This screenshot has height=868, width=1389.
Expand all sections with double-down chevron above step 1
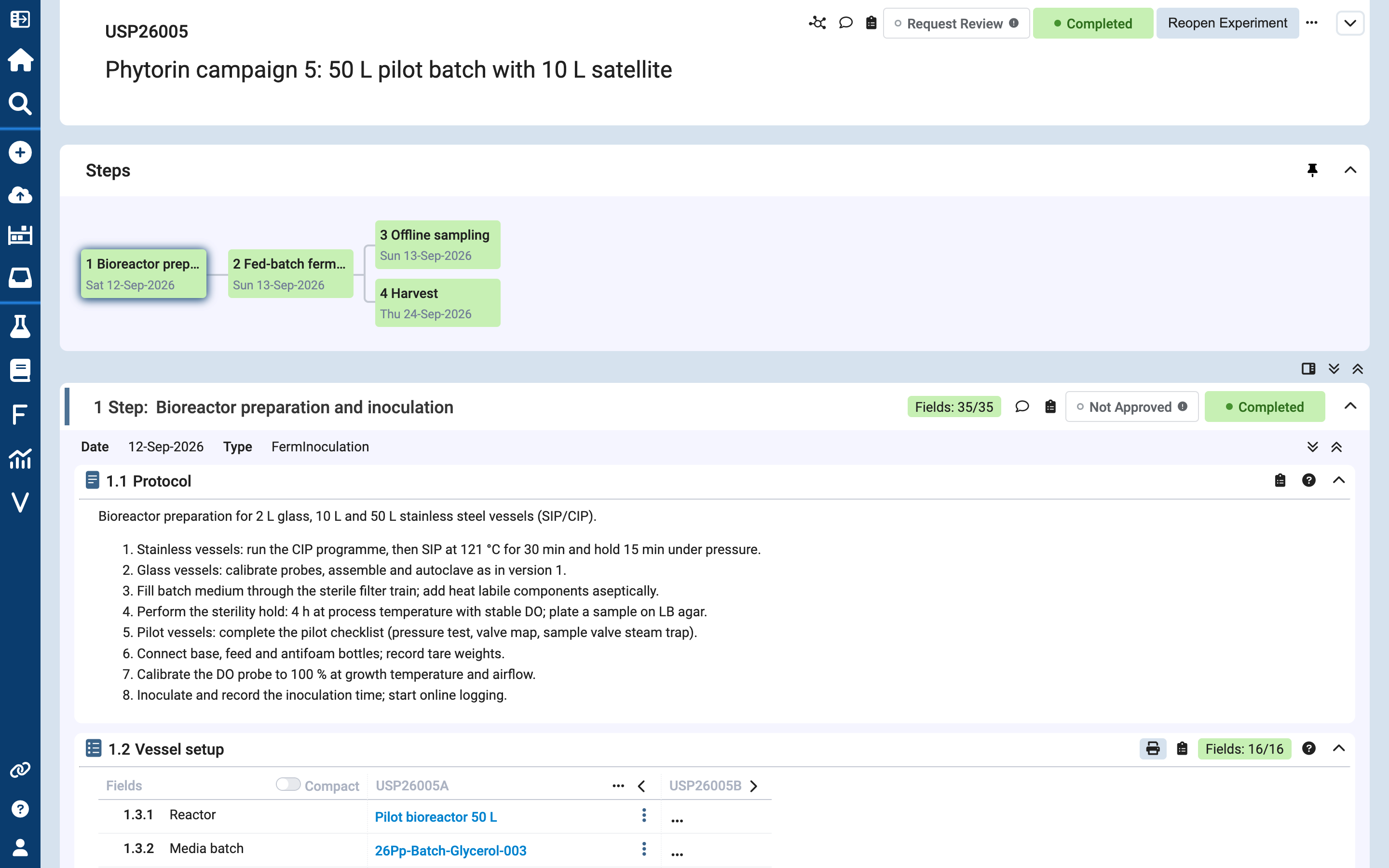point(1334,368)
